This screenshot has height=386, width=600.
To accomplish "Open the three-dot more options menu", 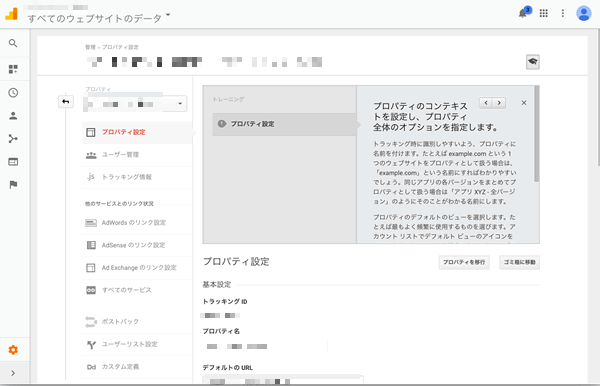I will tap(562, 13).
